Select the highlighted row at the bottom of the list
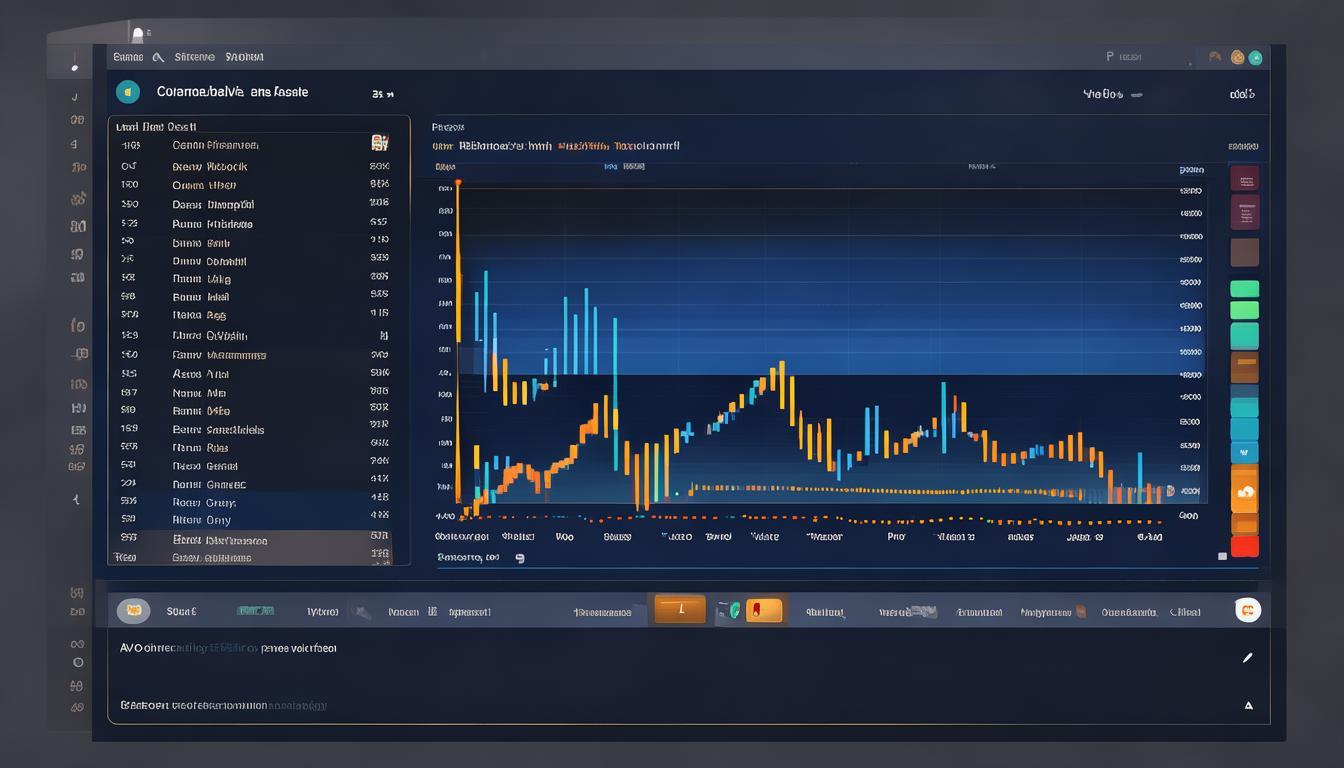This screenshot has height=768, width=1344. tap(250, 540)
